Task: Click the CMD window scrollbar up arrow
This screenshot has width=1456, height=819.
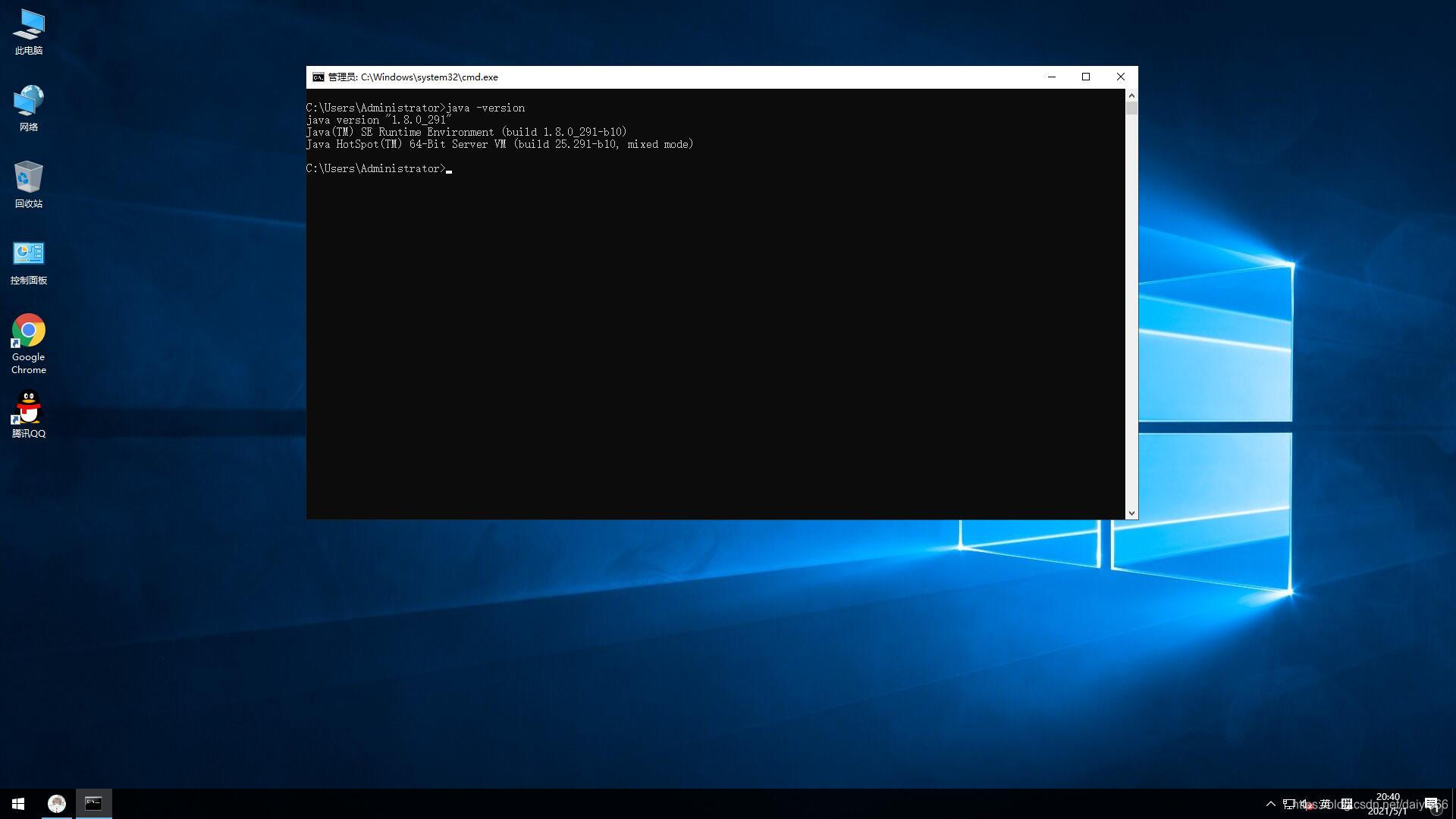Action: [x=1131, y=95]
